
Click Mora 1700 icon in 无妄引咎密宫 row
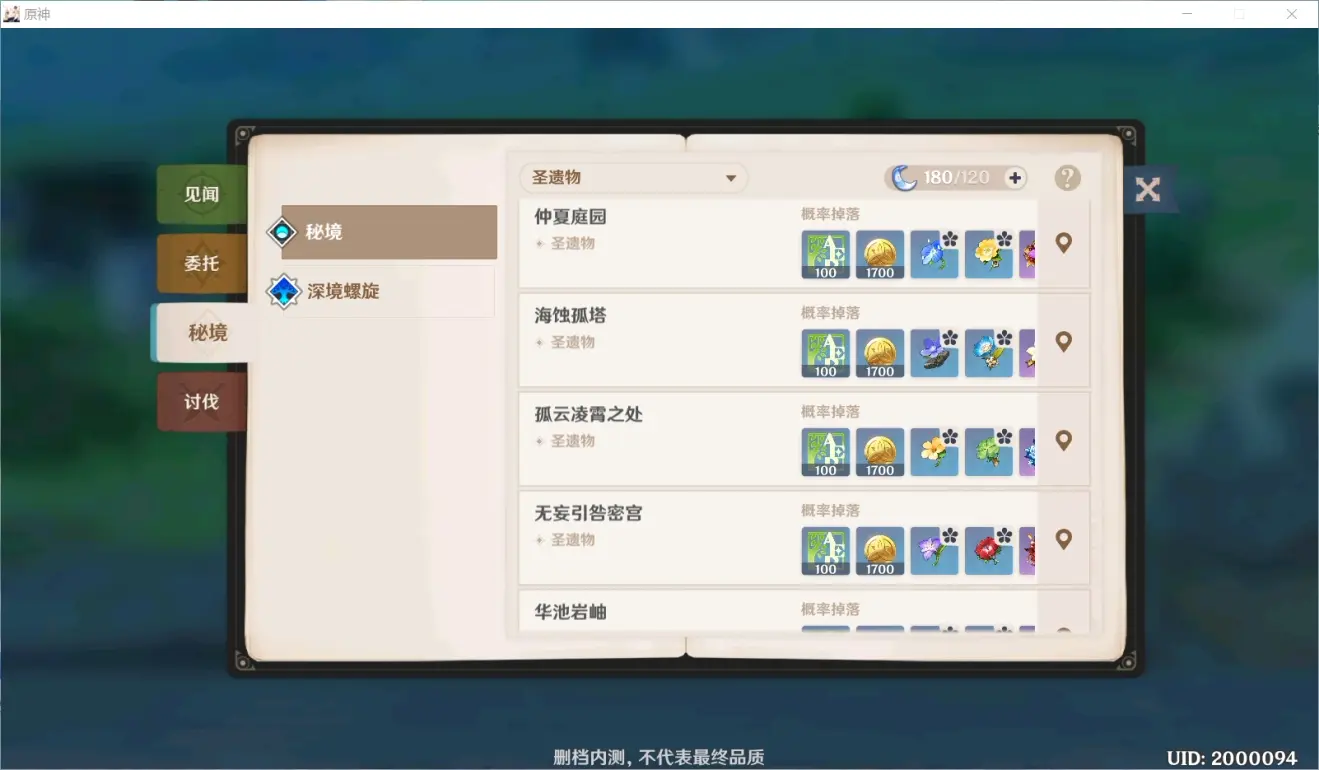pos(880,552)
